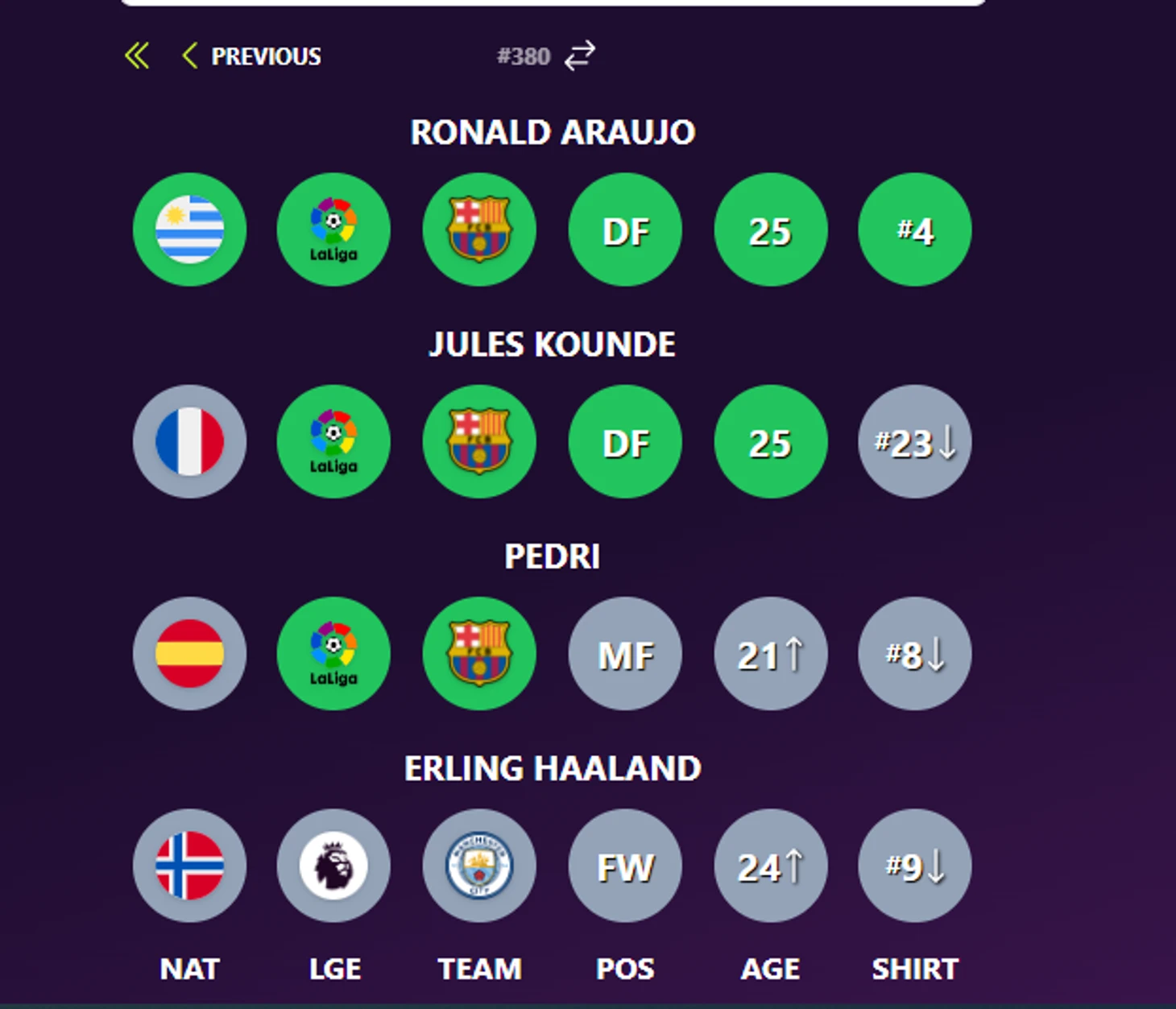
Task: Click the FW position circle for Haaland
Action: 625,866
